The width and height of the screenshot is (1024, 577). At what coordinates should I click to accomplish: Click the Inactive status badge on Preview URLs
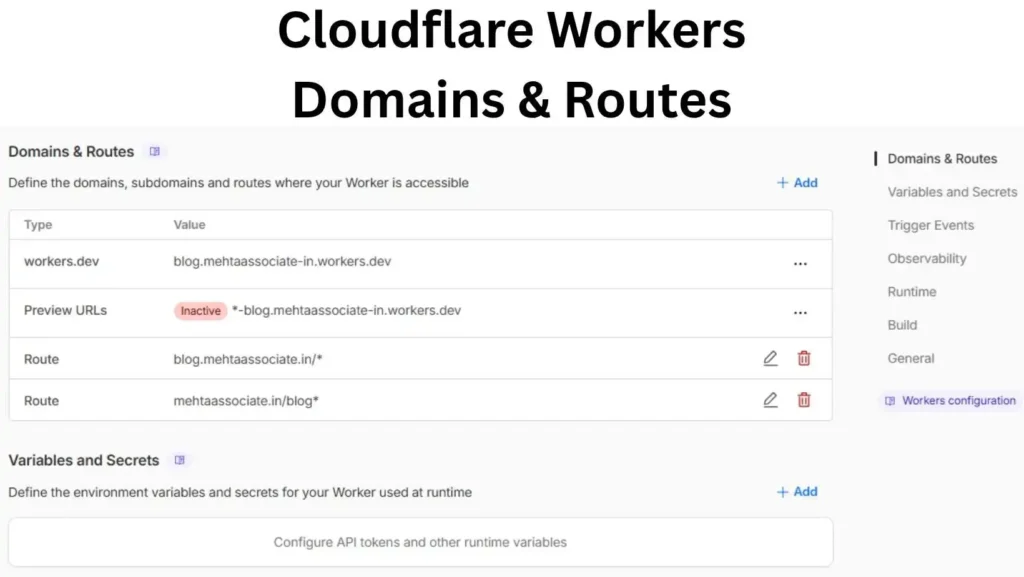(200, 311)
